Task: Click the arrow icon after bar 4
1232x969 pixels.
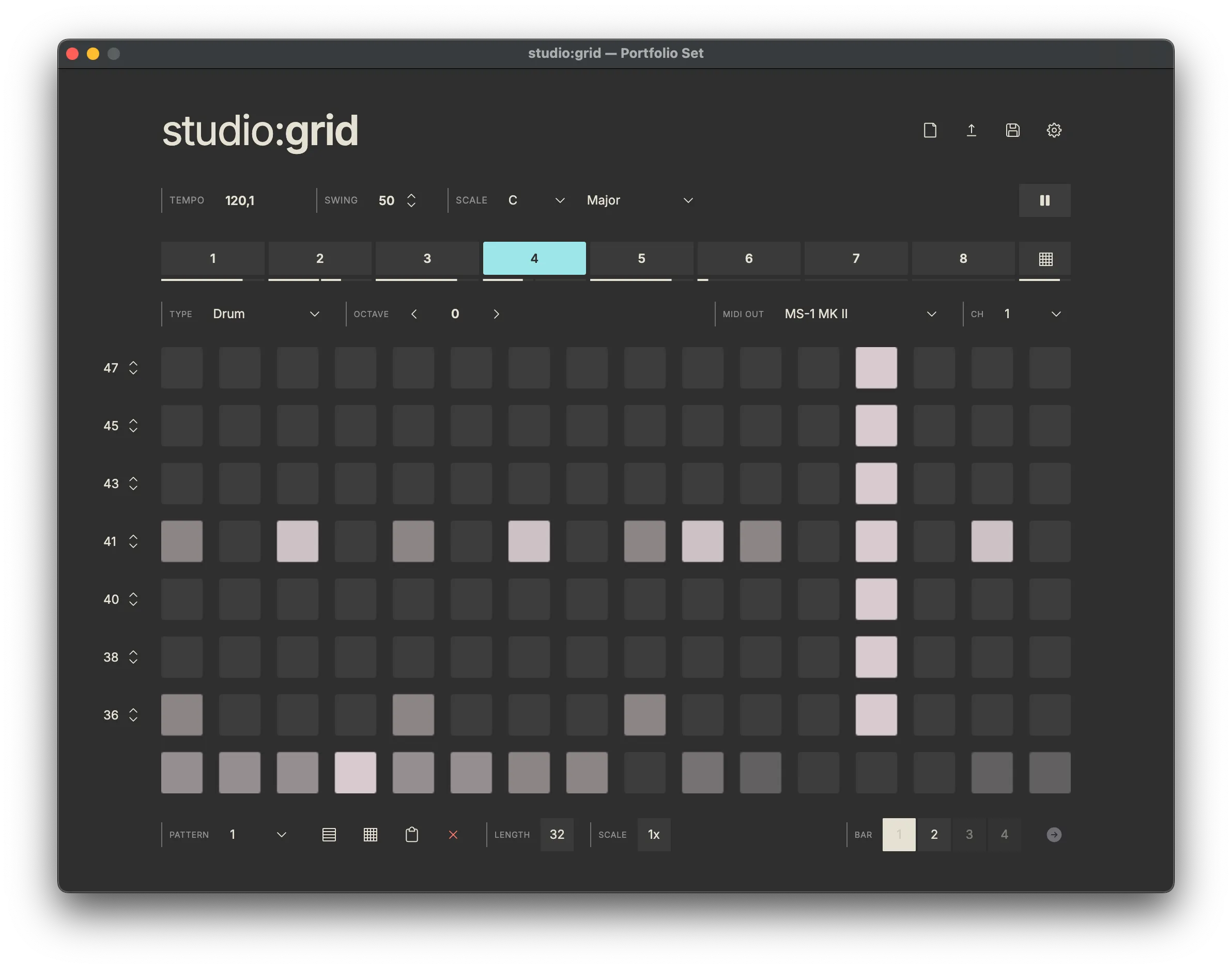Action: tap(1054, 835)
